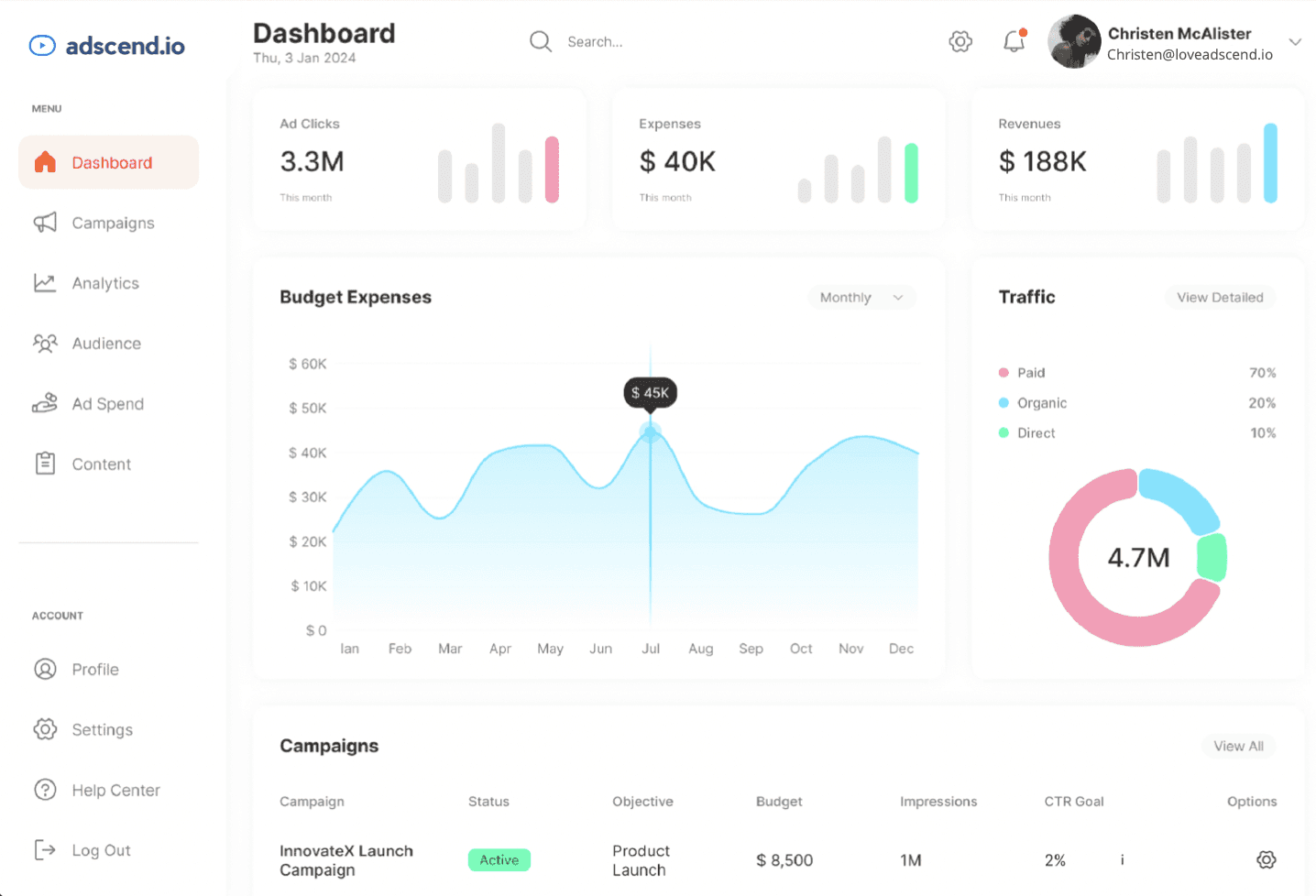This screenshot has width=1316, height=896.
Task: Click the green Direct legend dot
Action: (1003, 432)
